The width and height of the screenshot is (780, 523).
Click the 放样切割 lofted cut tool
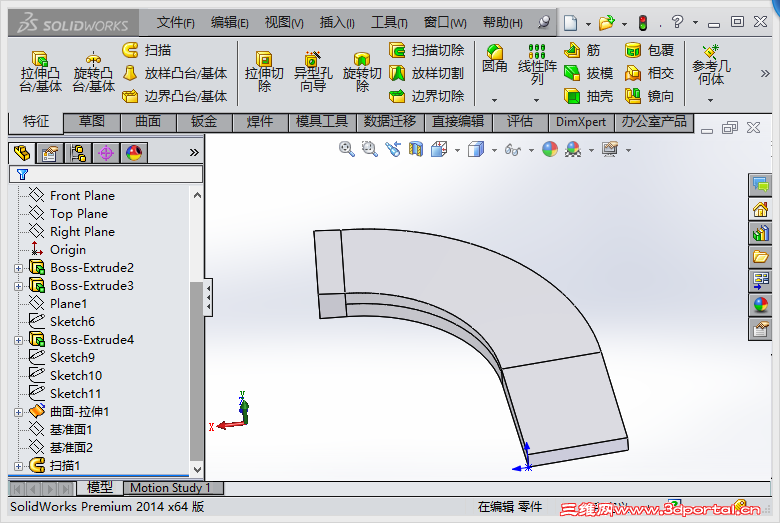(426, 73)
